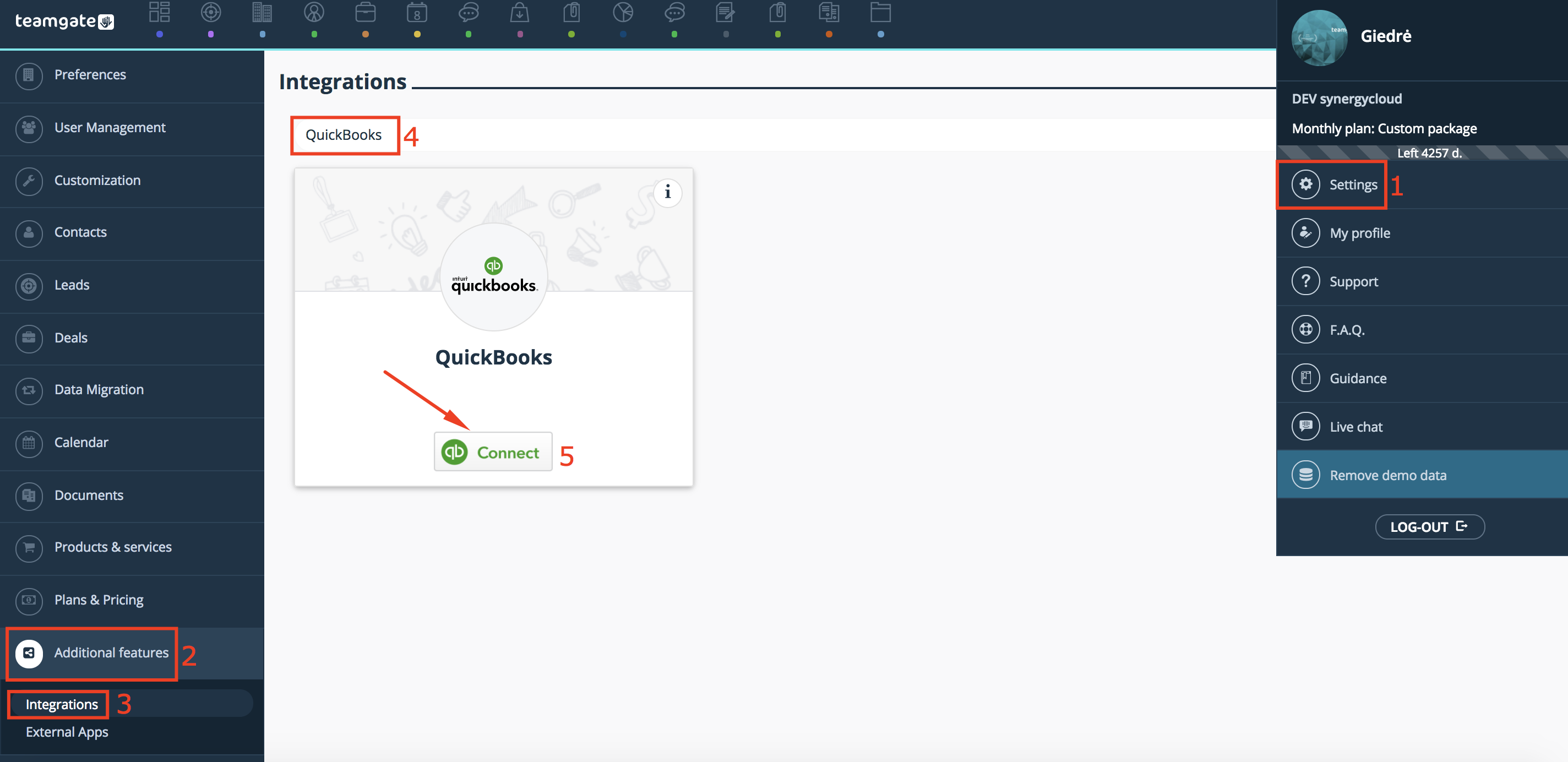Select the External Apps sub-item
Image resolution: width=1568 pixels, height=762 pixels.
click(x=67, y=732)
